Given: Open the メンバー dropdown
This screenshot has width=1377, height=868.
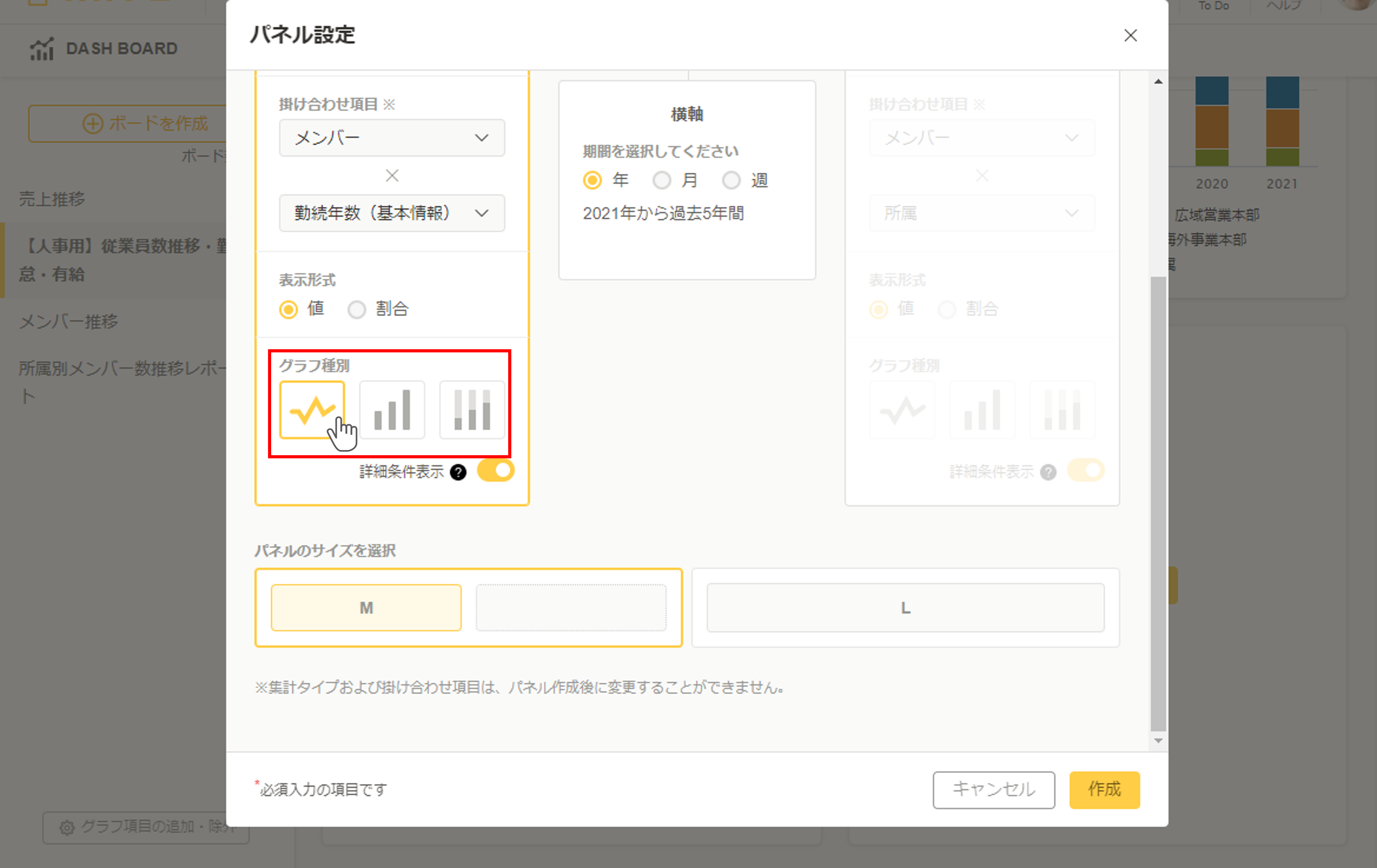Looking at the screenshot, I should pos(392,138).
